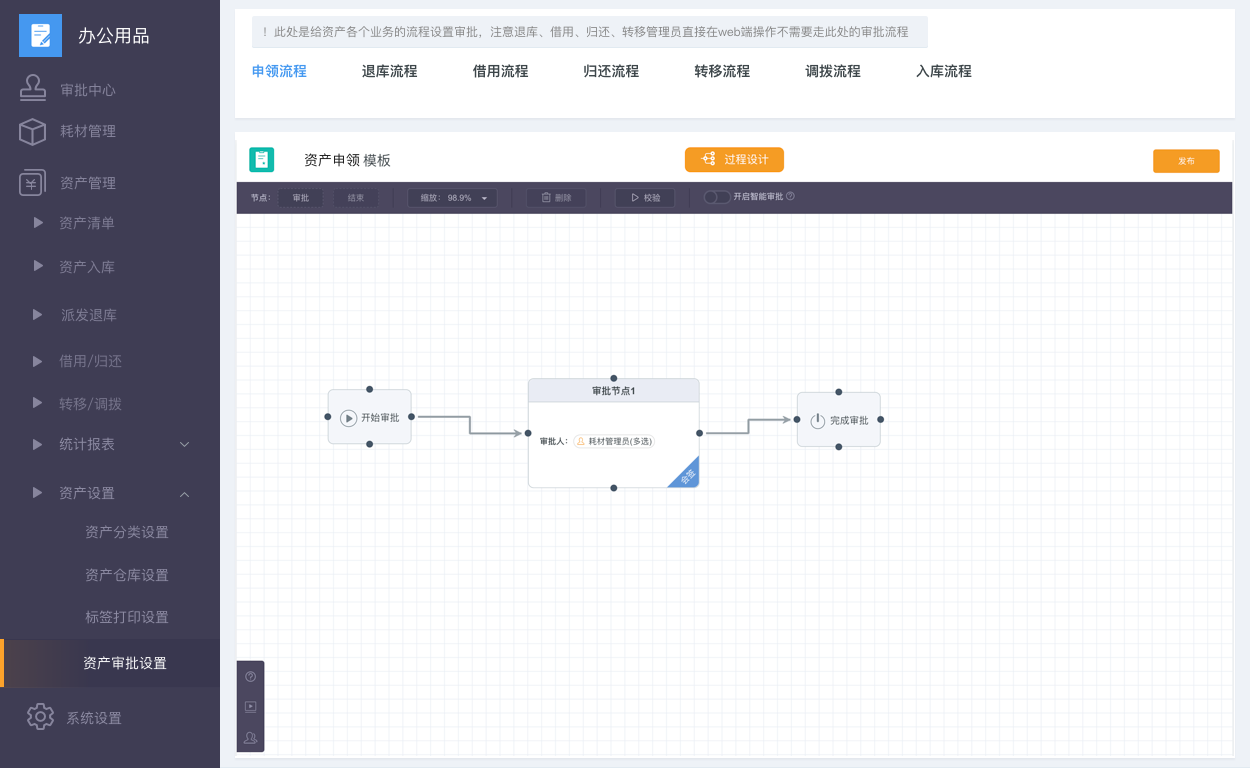Viewport: 1250px width, 768px height.
Task: Open 资产分类设置 in sidebar
Action: [127, 532]
